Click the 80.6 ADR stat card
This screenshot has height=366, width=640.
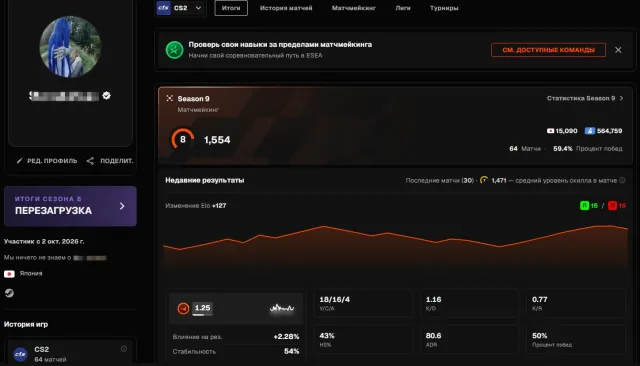click(469, 339)
